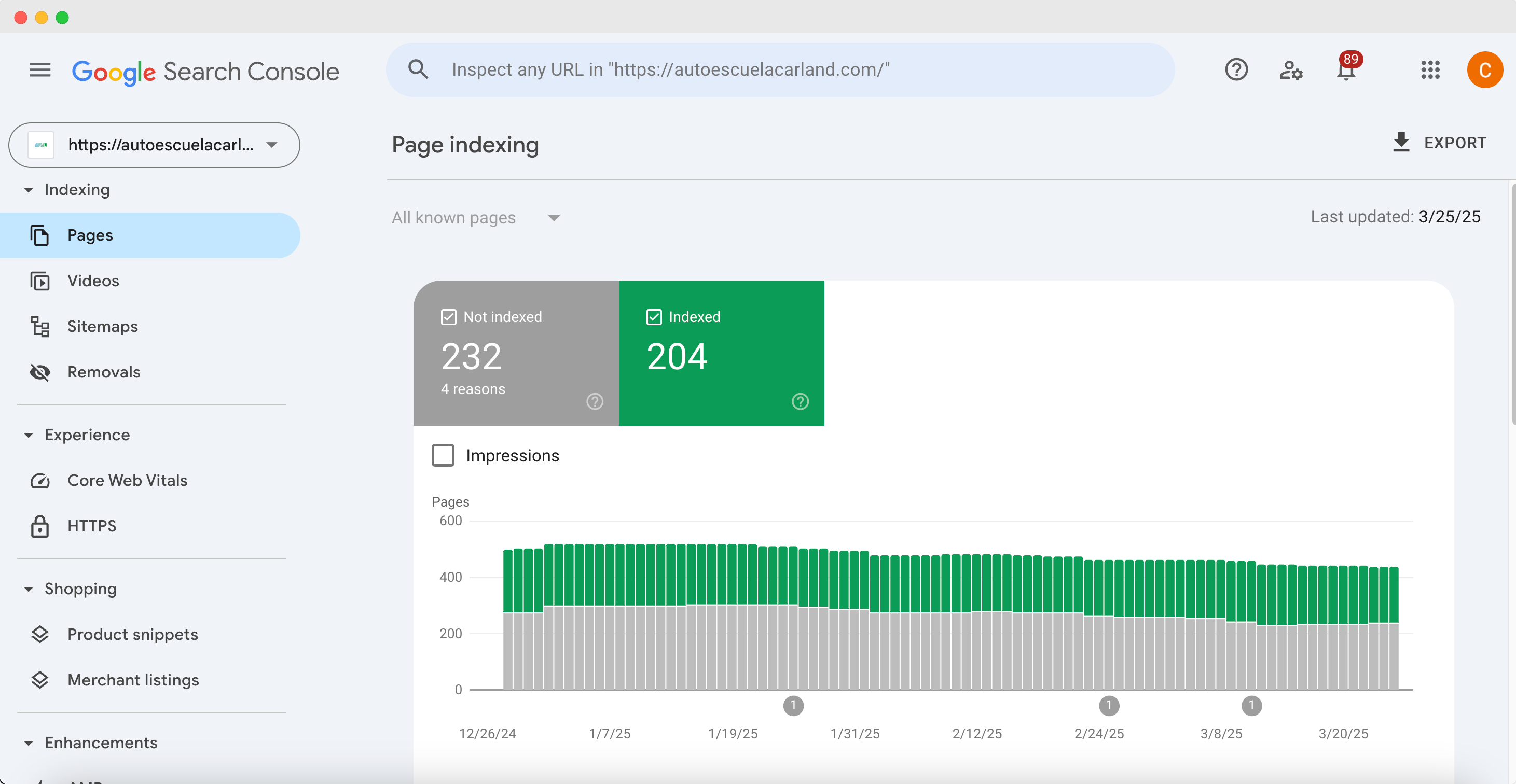Image resolution: width=1516 pixels, height=784 pixels.
Task: Click the 'Last updated: 3/25/25' text
Action: tap(1395, 217)
